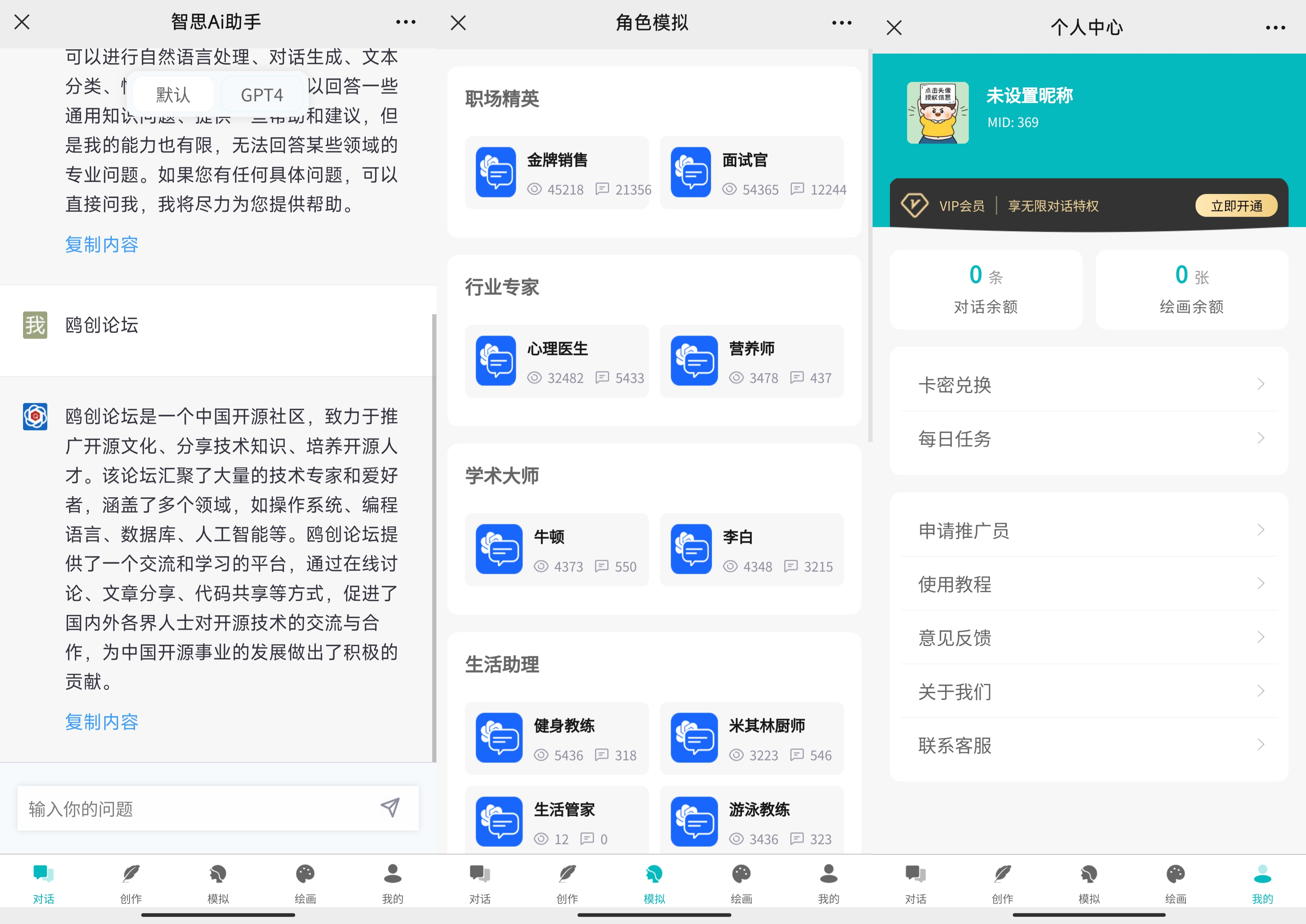Viewport: 1306px width, 924px height.
Task: Open 牛顿 role card icon
Action: point(499,549)
